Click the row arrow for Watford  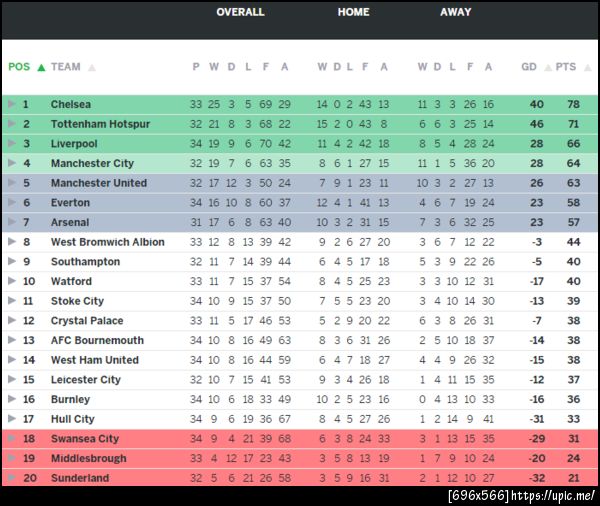[12, 281]
